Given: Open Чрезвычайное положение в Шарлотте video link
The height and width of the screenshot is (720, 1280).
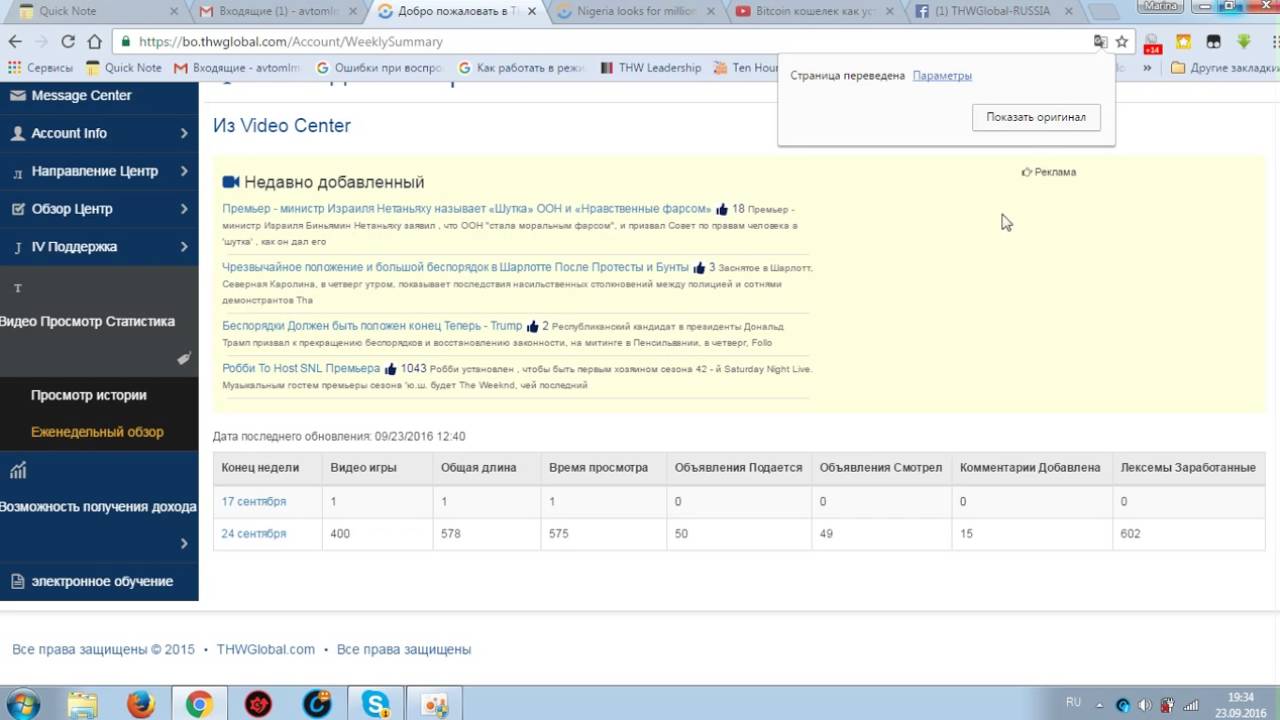Looking at the screenshot, I should (x=456, y=267).
